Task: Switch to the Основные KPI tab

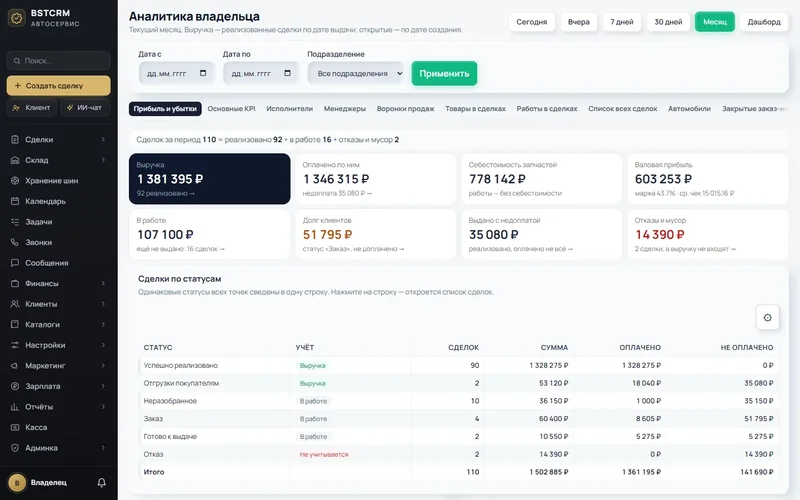Action: (231, 109)
